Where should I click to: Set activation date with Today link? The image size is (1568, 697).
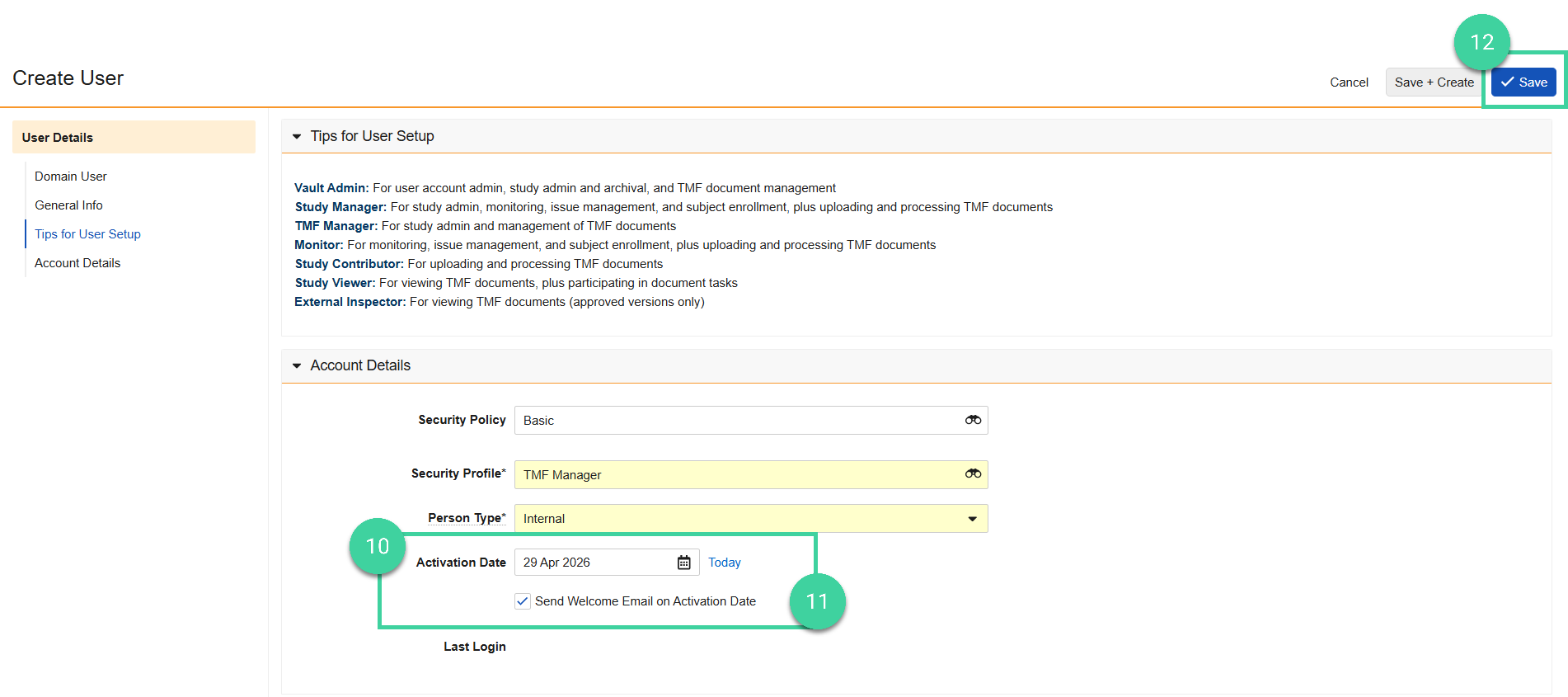coord(725,563)
